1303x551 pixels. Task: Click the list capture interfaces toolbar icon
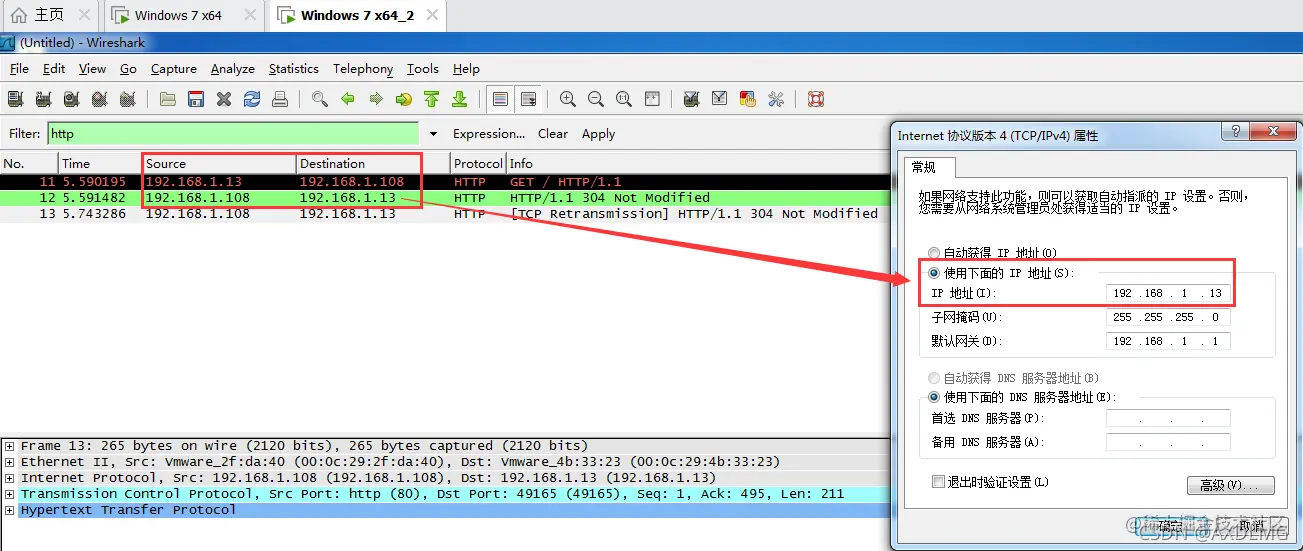coord(15,99)
